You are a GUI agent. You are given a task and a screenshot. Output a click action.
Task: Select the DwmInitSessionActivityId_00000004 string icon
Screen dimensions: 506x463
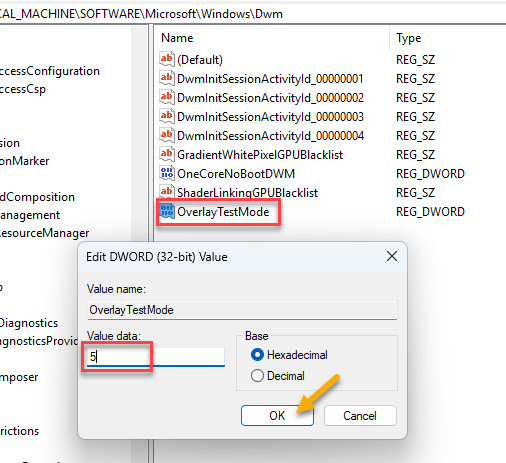pos(167,135)
